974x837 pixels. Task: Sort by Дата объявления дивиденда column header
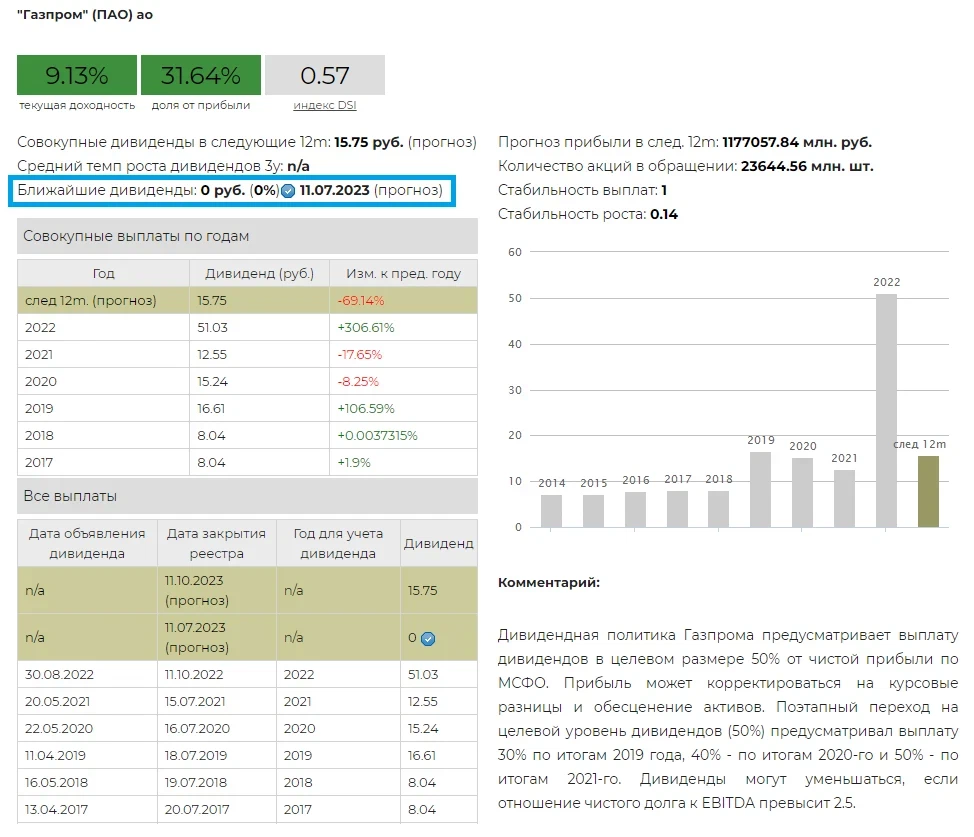click(x=87, y=543)
